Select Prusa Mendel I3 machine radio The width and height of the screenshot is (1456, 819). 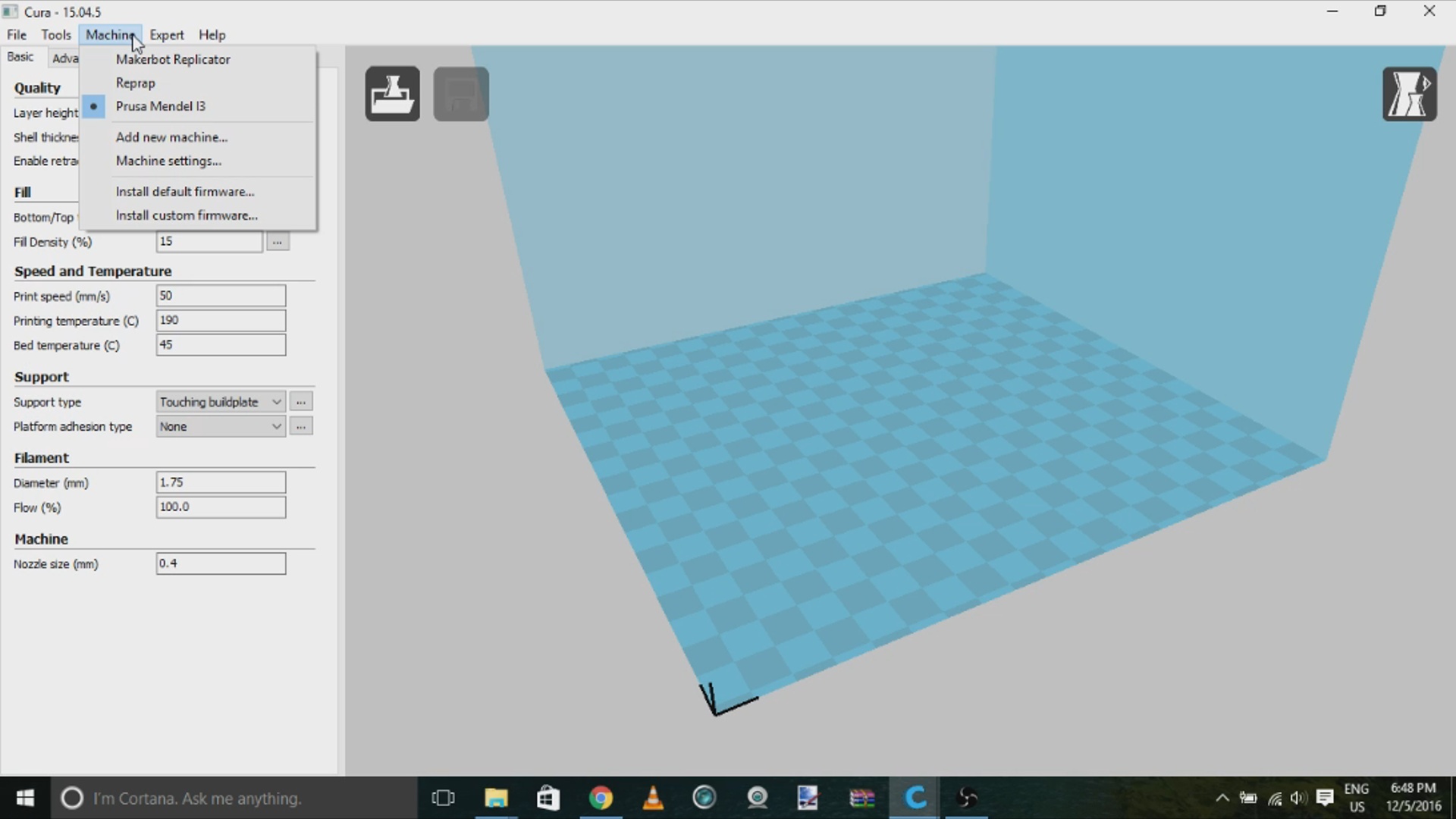160,106
